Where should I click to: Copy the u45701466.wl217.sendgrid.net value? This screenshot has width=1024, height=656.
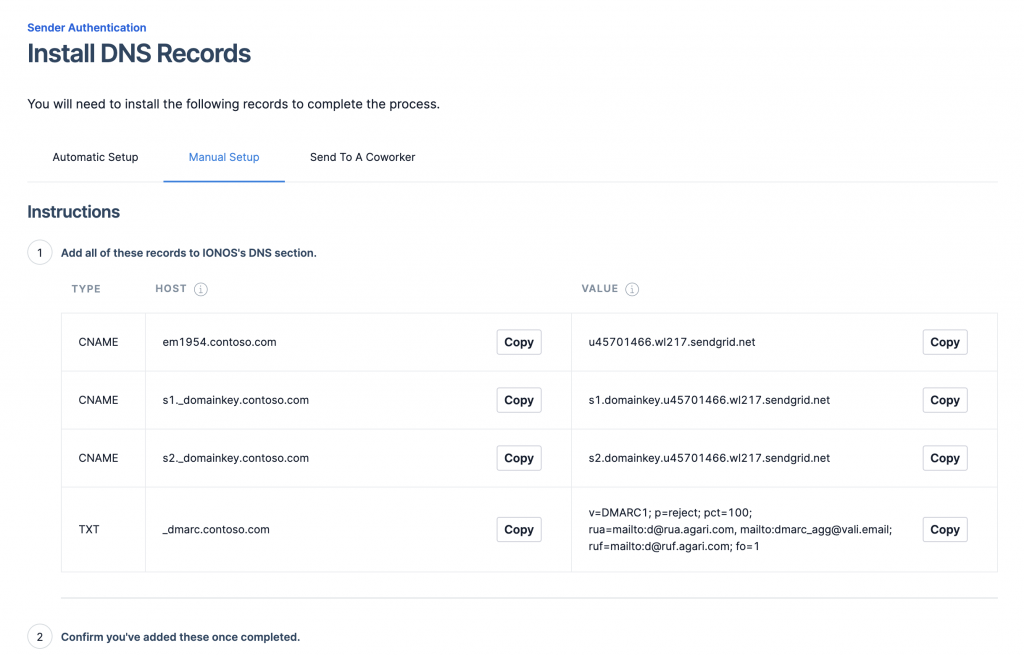(x=944, y=342)
